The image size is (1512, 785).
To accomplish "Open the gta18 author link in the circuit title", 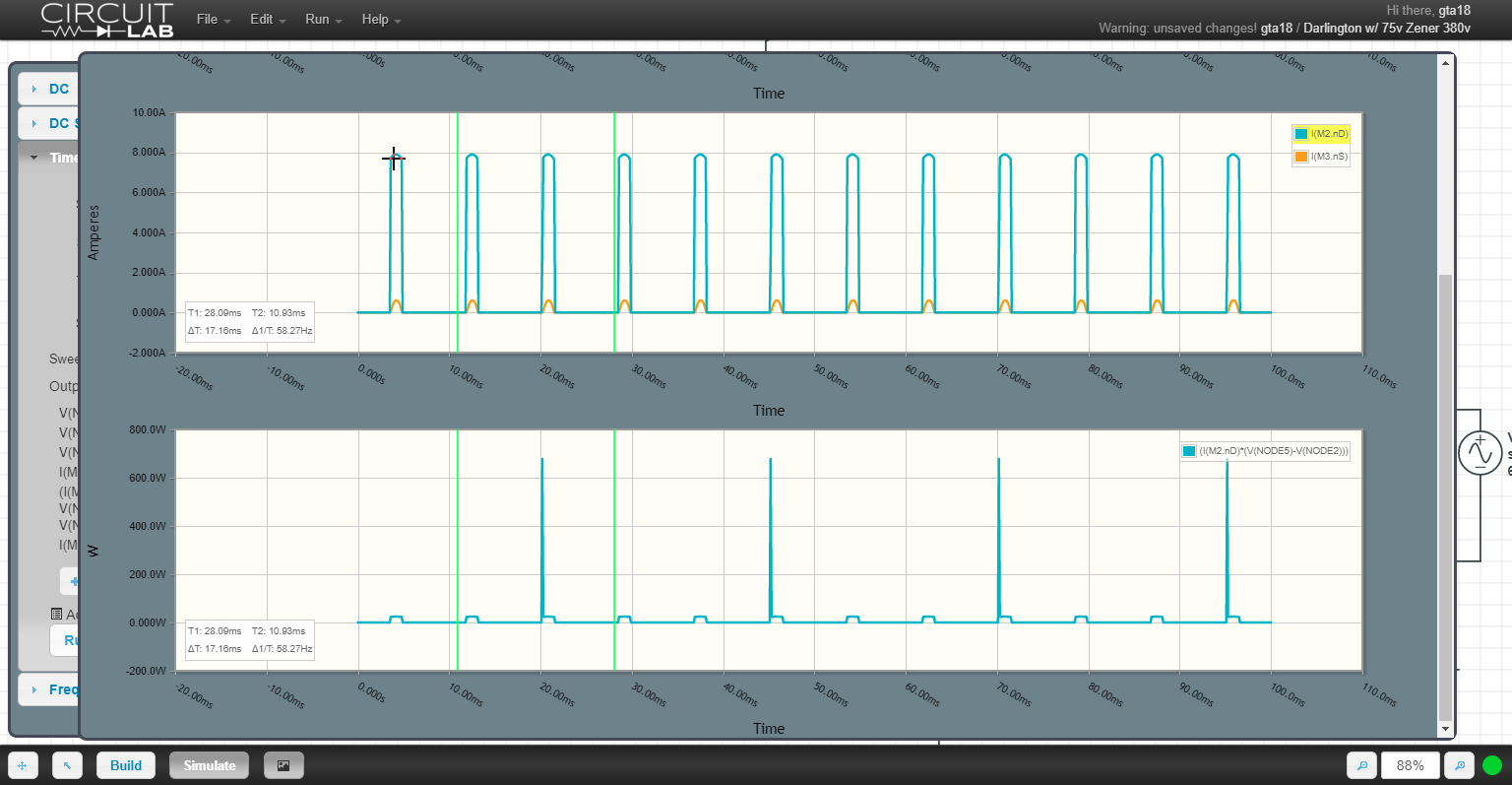I will pos(1277,28).
